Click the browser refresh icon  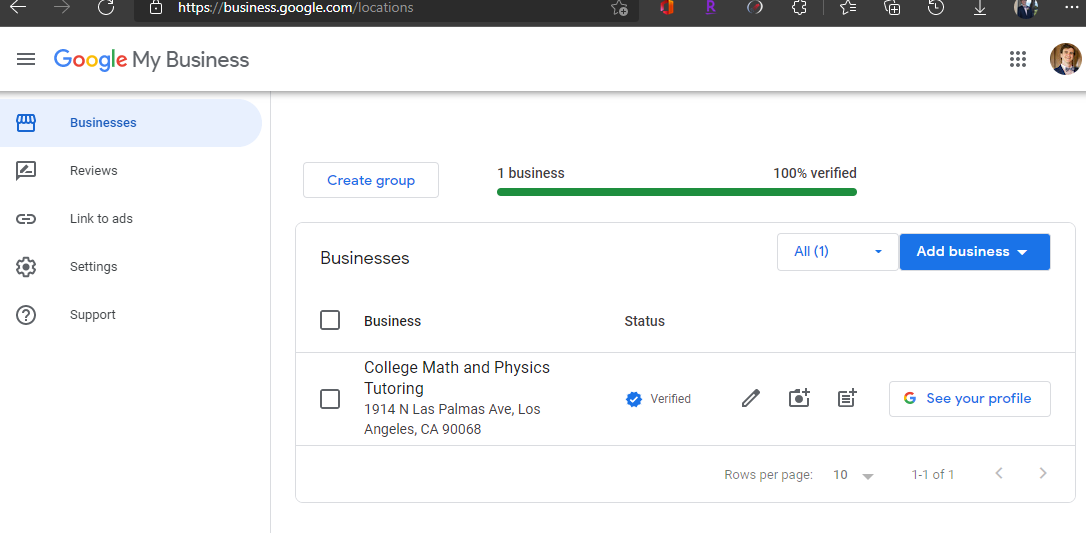click(106, 8)
